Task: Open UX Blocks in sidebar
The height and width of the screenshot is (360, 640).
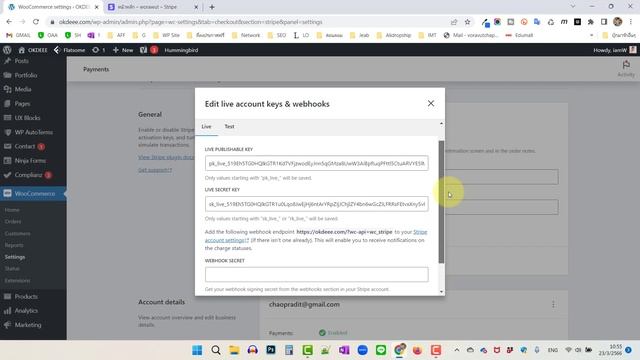Action: (27, 118)
